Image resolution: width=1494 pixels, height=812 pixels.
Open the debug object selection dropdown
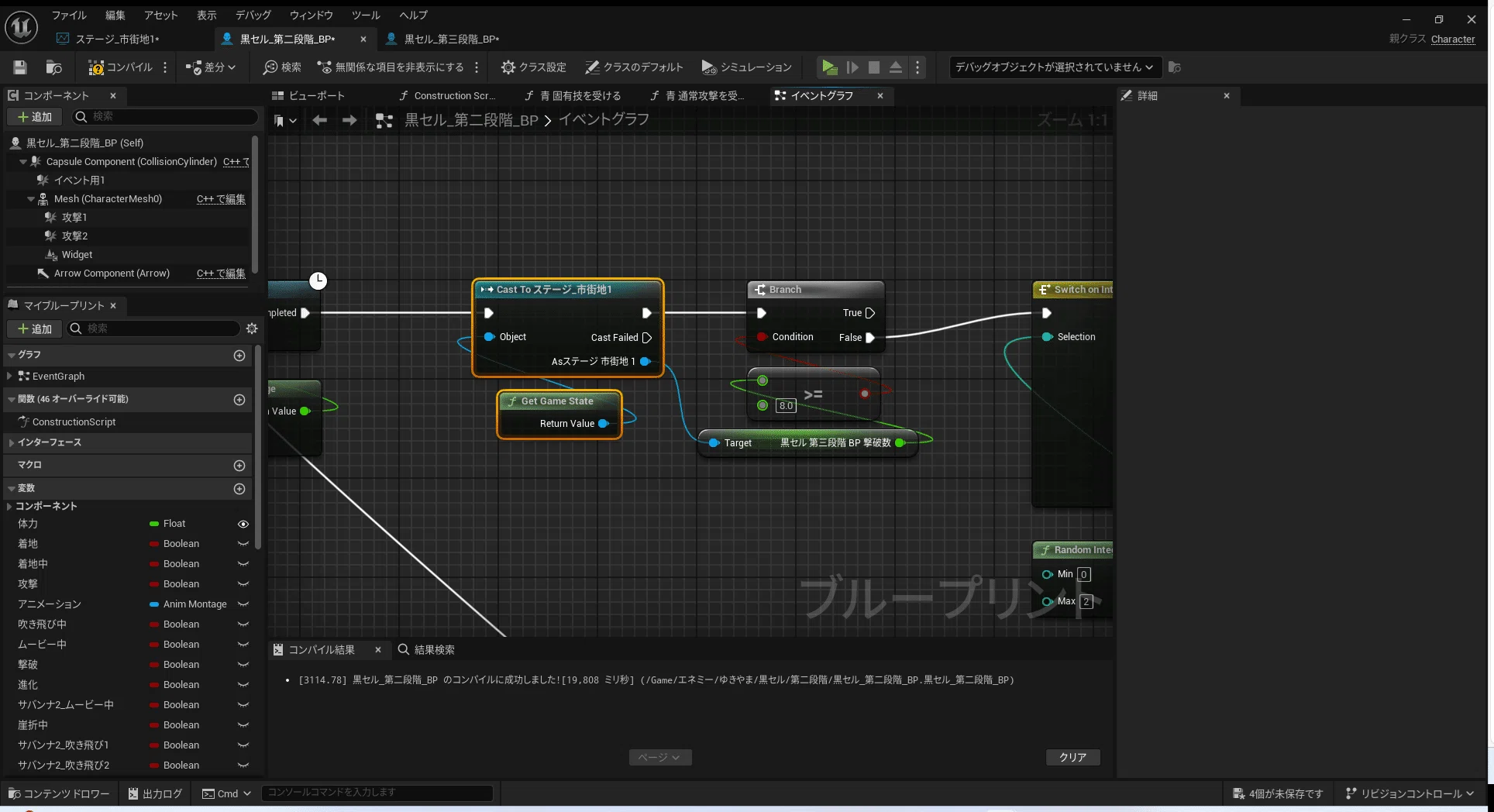click(x=1055, y=67)
